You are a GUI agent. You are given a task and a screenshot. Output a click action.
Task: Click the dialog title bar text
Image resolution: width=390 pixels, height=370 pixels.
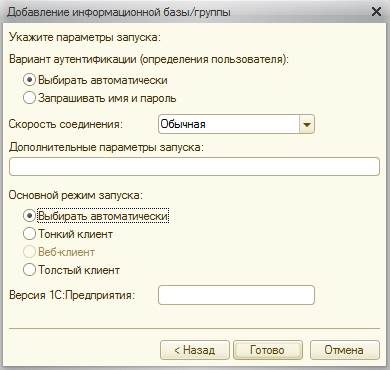[119, 12]
